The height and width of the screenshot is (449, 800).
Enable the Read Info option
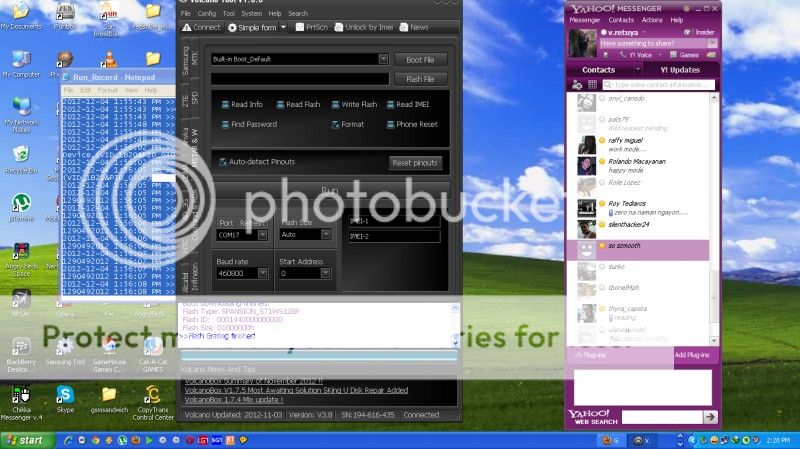tap(225, 104)
